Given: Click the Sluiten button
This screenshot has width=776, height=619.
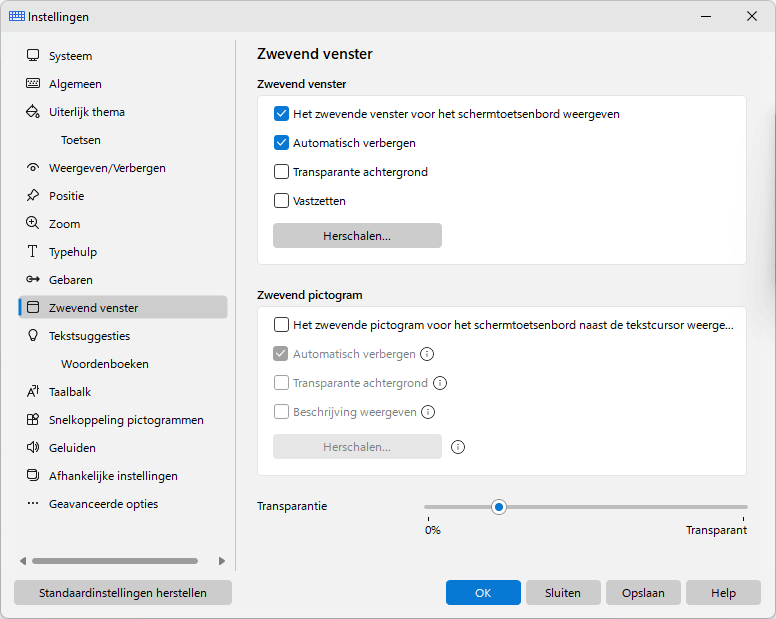Looking at the screenshot, I should [563, 593].
